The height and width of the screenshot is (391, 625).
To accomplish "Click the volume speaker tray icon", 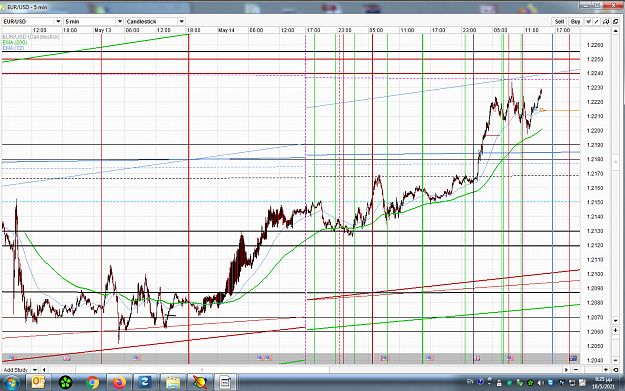I will click(541, 383).
